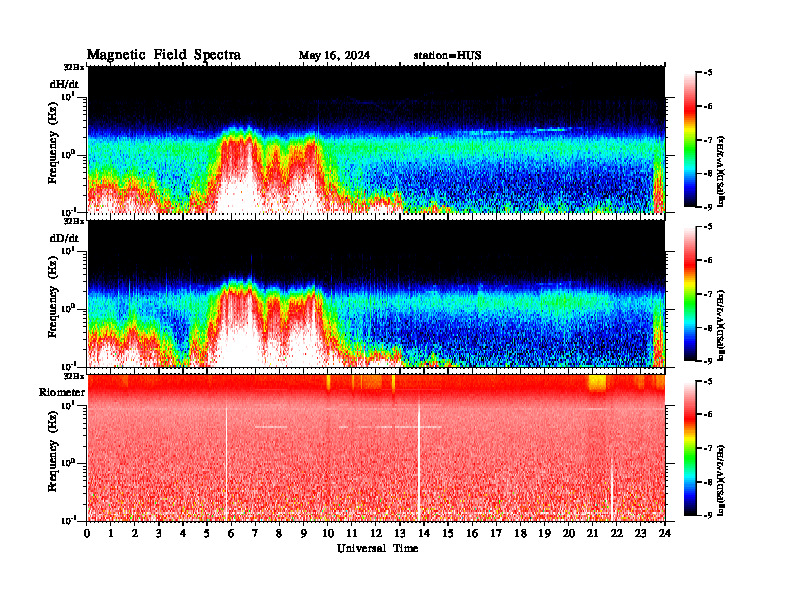Click hour '12' on the time axis

click(376, 533)
